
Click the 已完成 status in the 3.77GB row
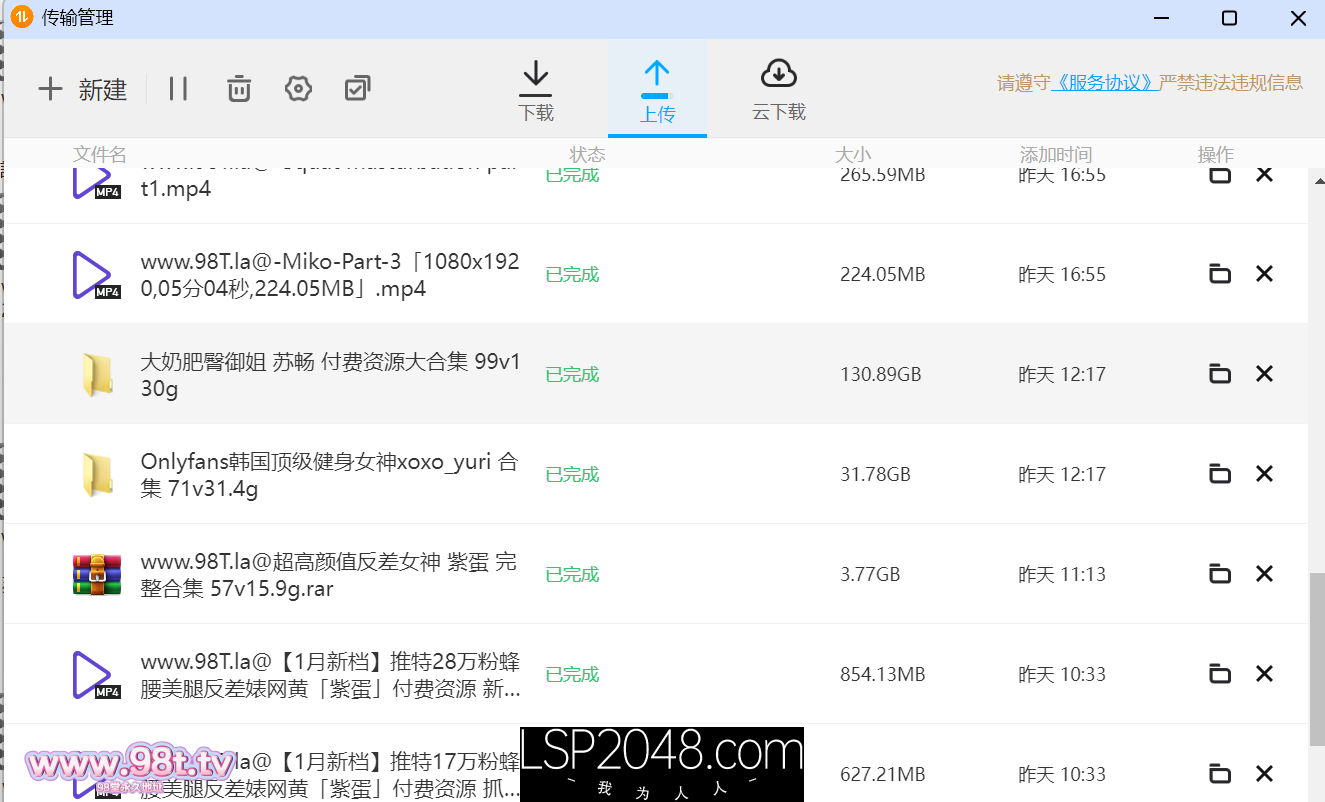pyautogui.click(x=572, y=574)
